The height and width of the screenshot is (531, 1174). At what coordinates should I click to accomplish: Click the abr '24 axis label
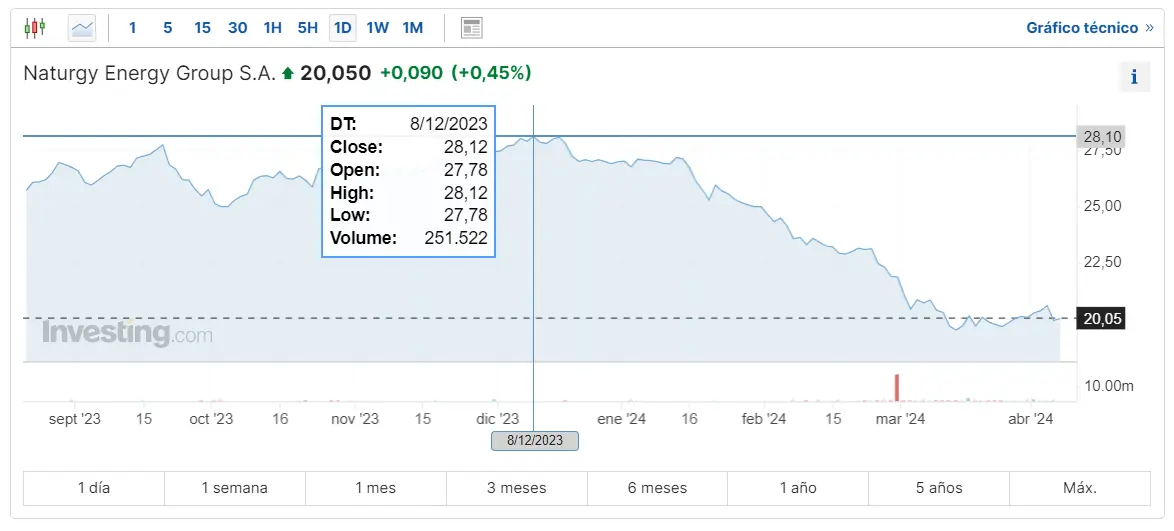(1032, 419)
